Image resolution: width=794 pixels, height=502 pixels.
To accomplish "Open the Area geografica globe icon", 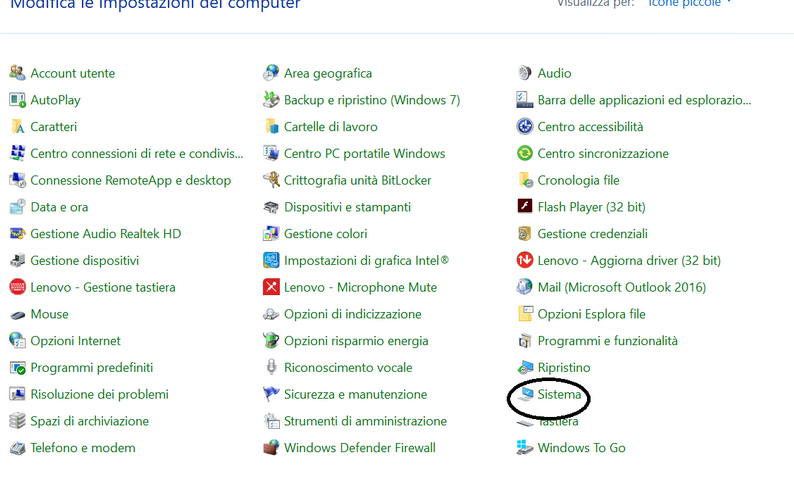I will [x=271, y=73].
